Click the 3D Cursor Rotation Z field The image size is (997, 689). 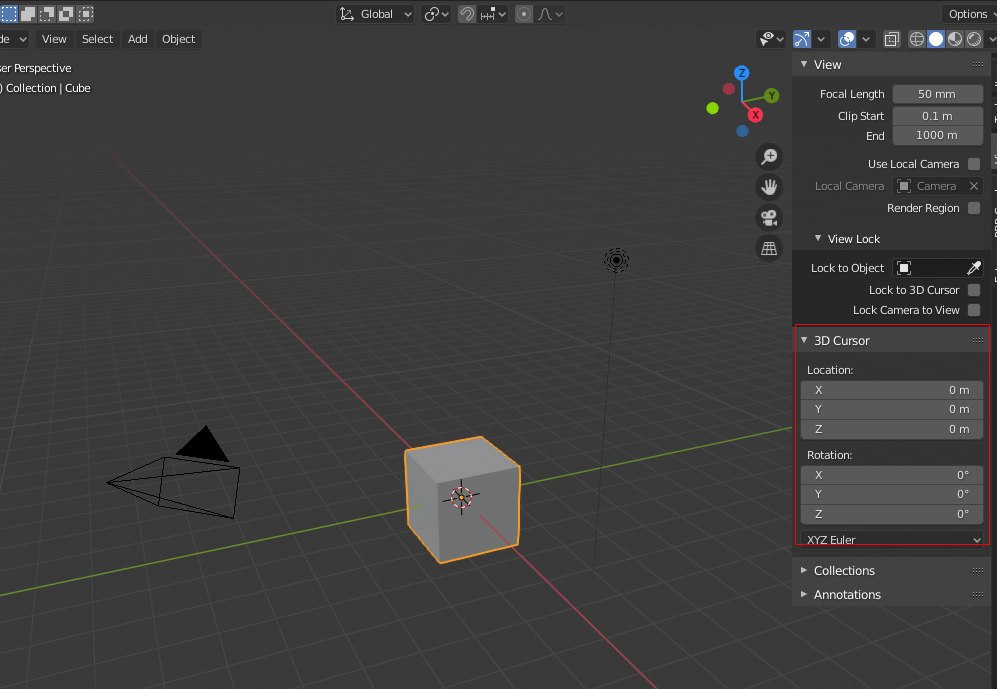tap(891, 514)
